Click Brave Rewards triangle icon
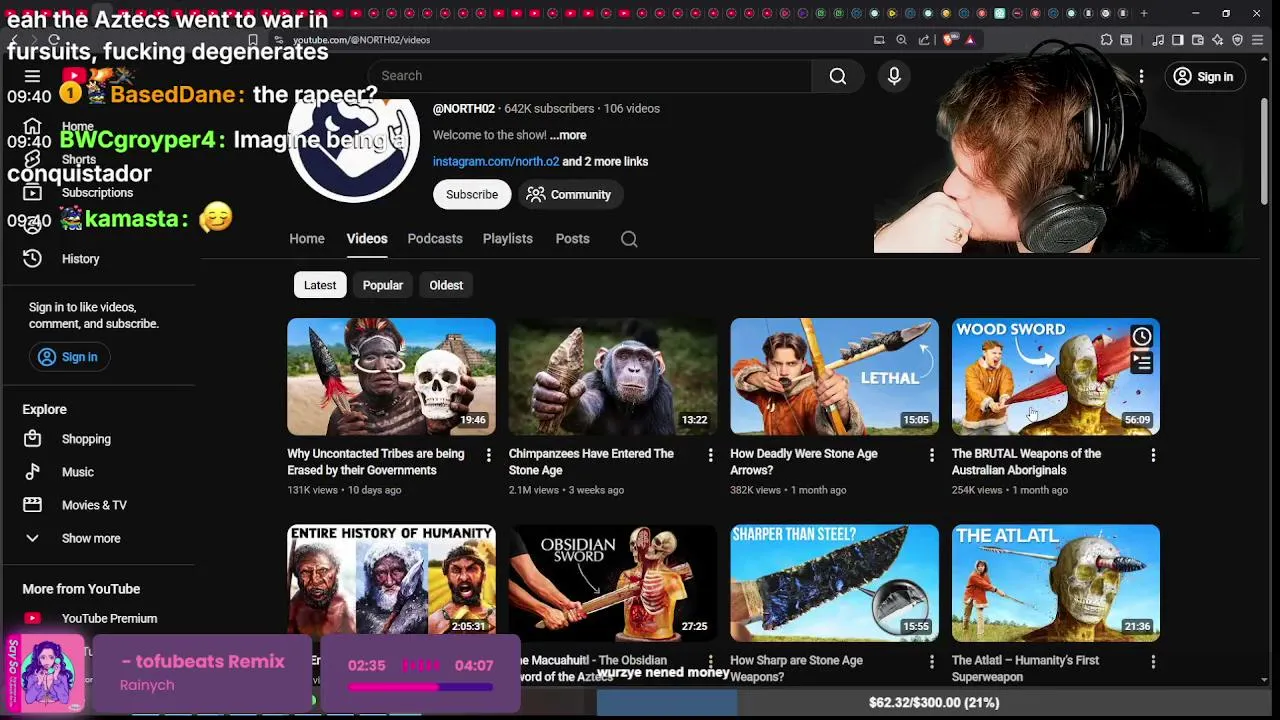This screenshot has height=720, width=1280. coord(970,40)
